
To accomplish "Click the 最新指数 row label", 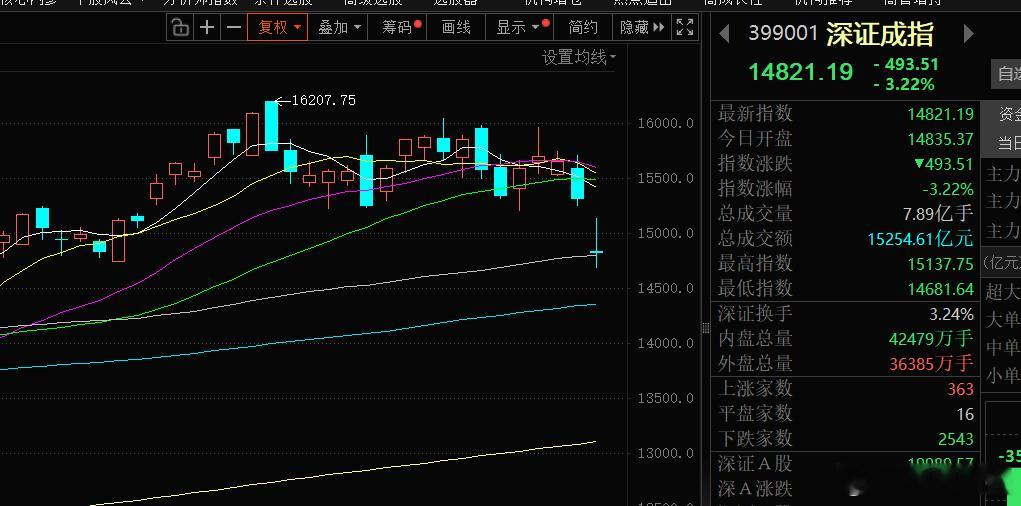I will pyautogui.click(x=755, y=113).
